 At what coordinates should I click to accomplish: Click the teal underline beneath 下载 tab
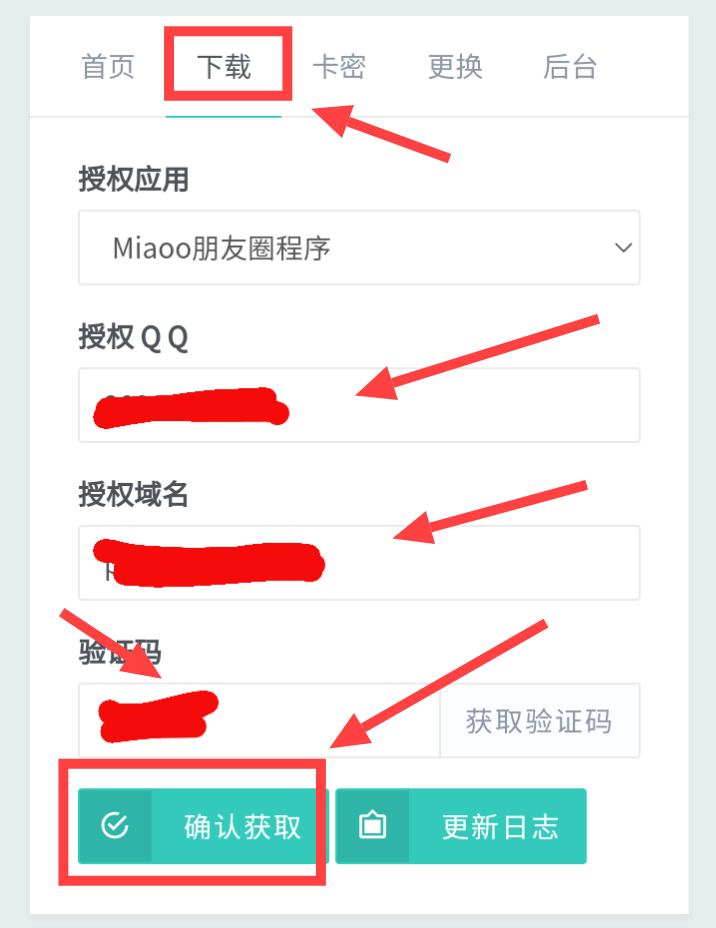(223, 117)
